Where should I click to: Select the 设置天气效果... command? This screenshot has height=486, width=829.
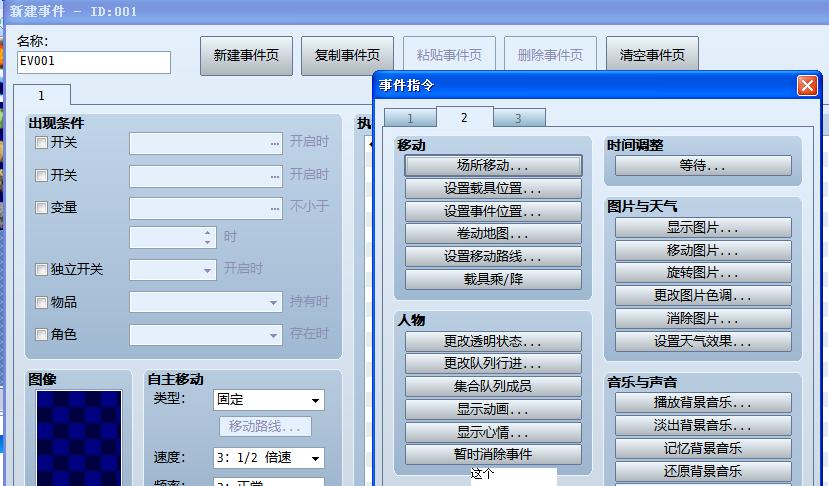point(703,342)
